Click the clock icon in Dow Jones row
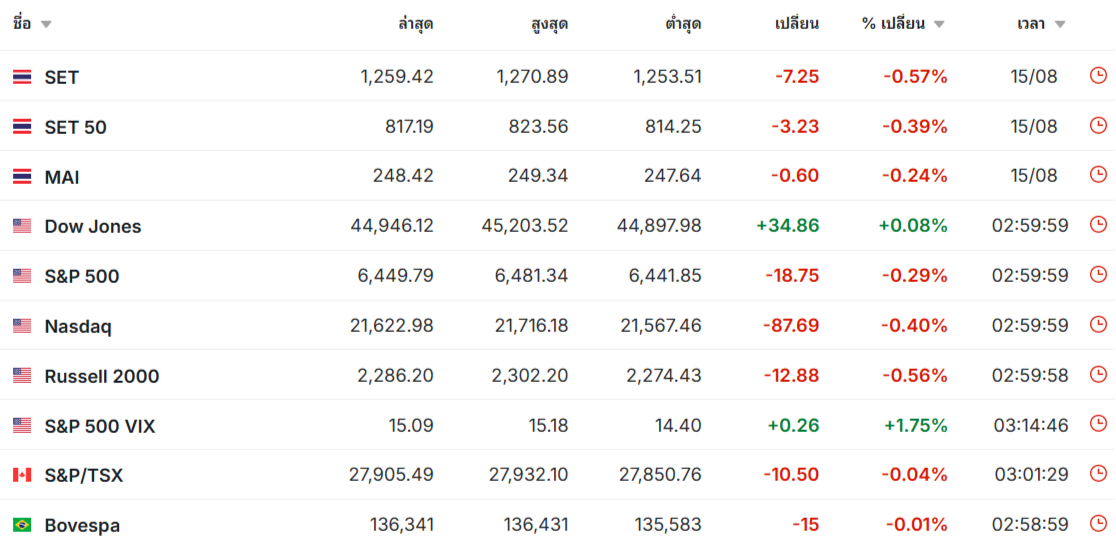The width and height of the screenshot is (1116, 541). tap(1098, 225)
